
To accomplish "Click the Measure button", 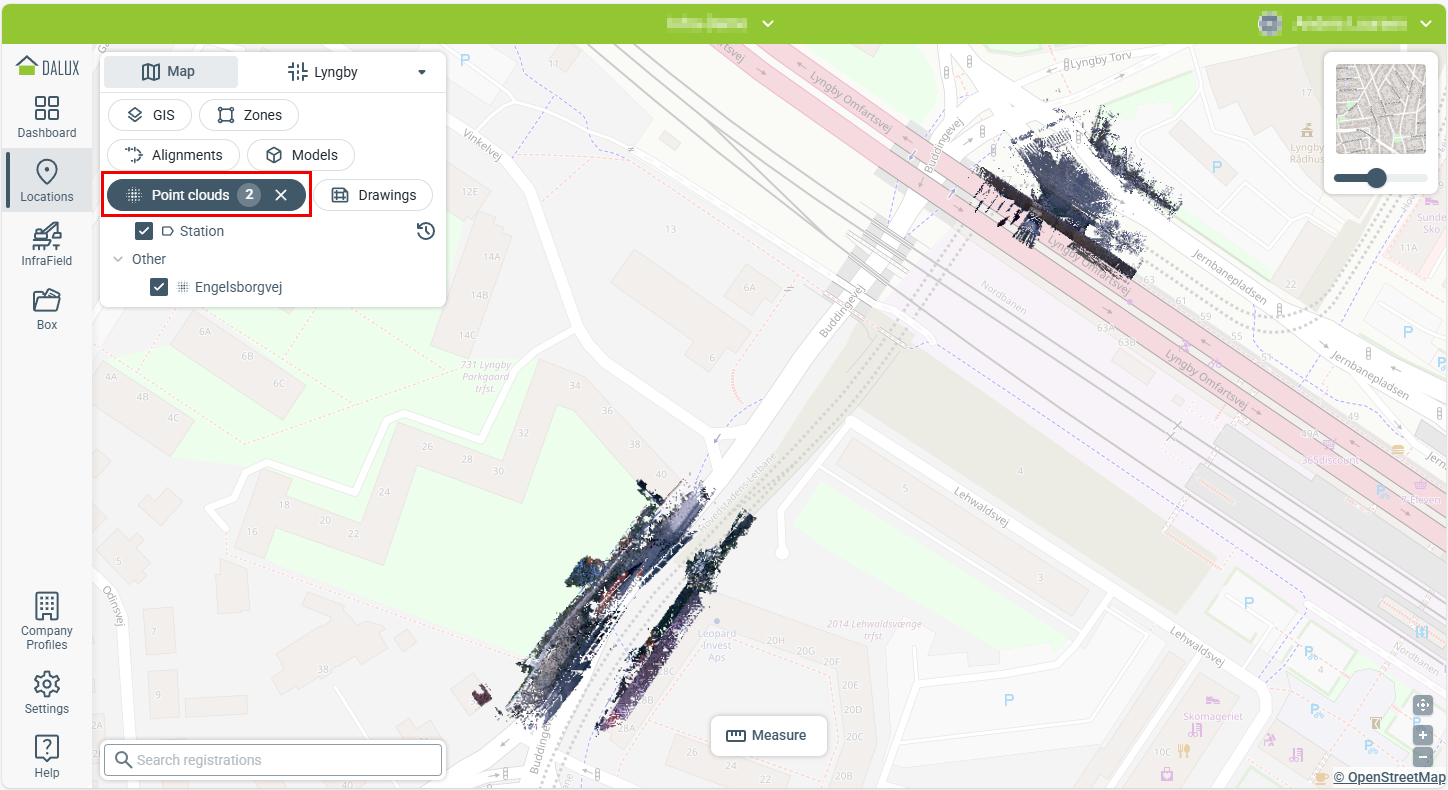I will pos(767,735).
